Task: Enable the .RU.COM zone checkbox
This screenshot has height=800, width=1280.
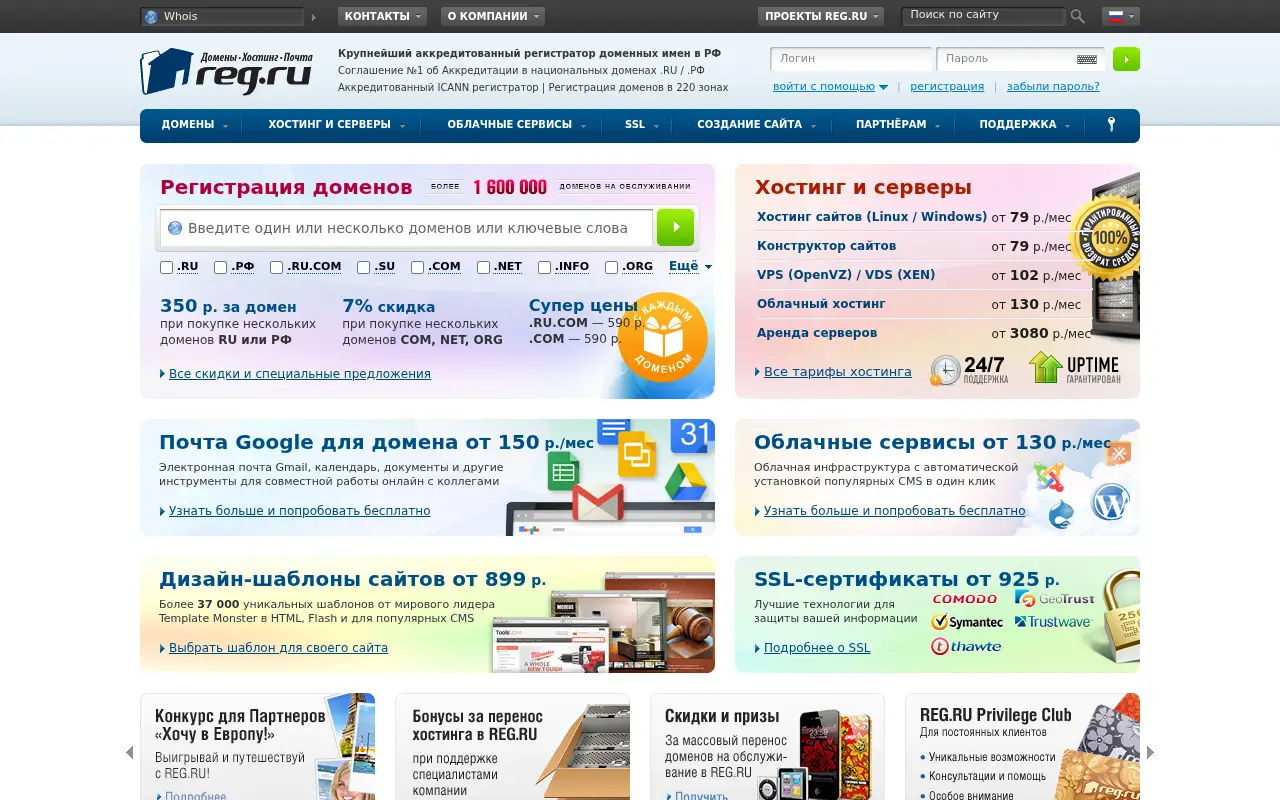Action: (x=276, y=267)
